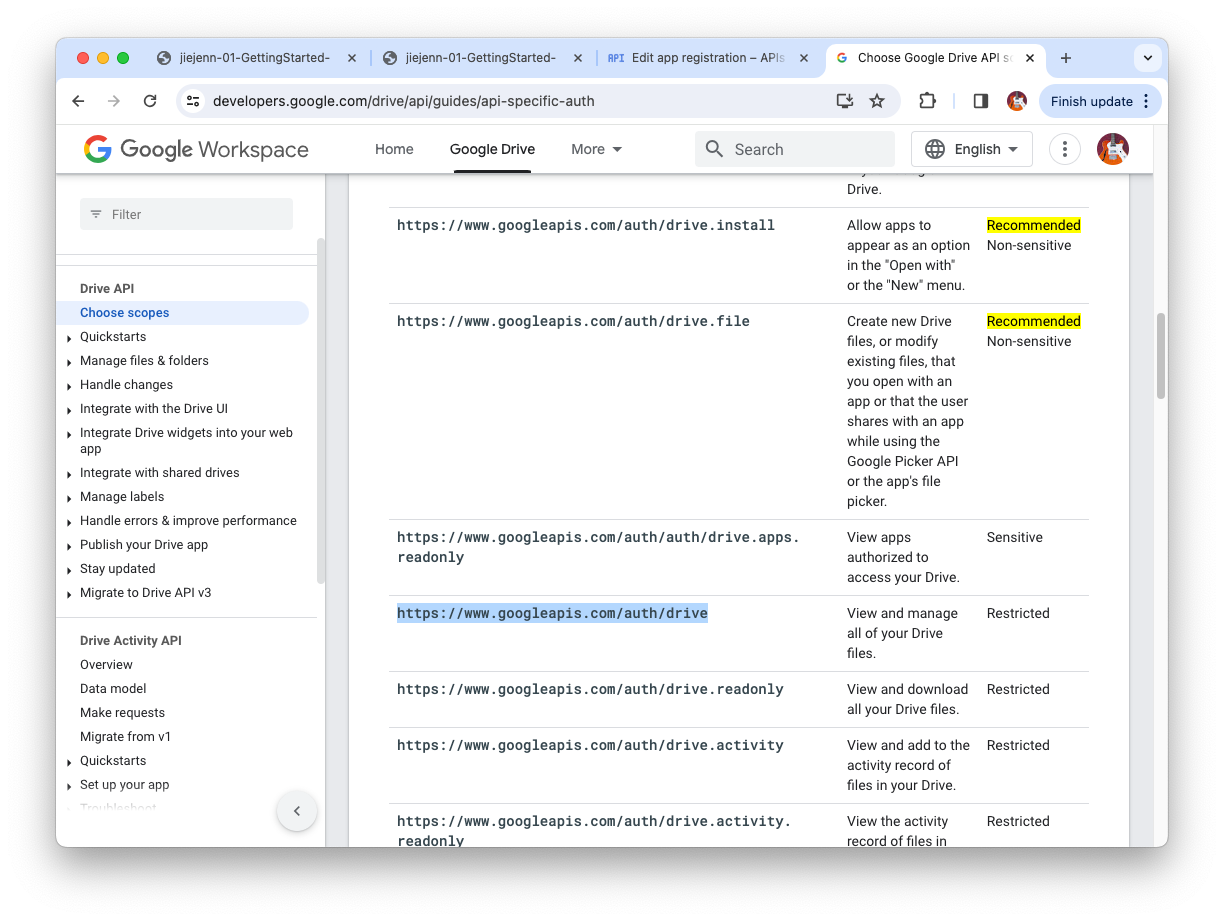The image size is (1224, 921).
Task: Expand the More menu in header
Action: (x=597, y=149)
